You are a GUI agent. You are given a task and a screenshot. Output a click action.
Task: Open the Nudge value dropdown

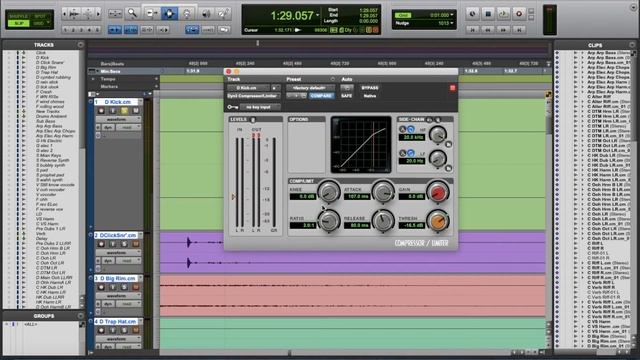coord(452,23)
